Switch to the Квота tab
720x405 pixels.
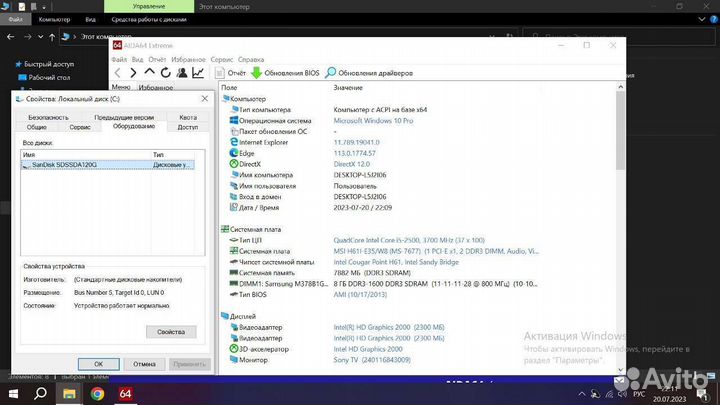tap(188, 118)
